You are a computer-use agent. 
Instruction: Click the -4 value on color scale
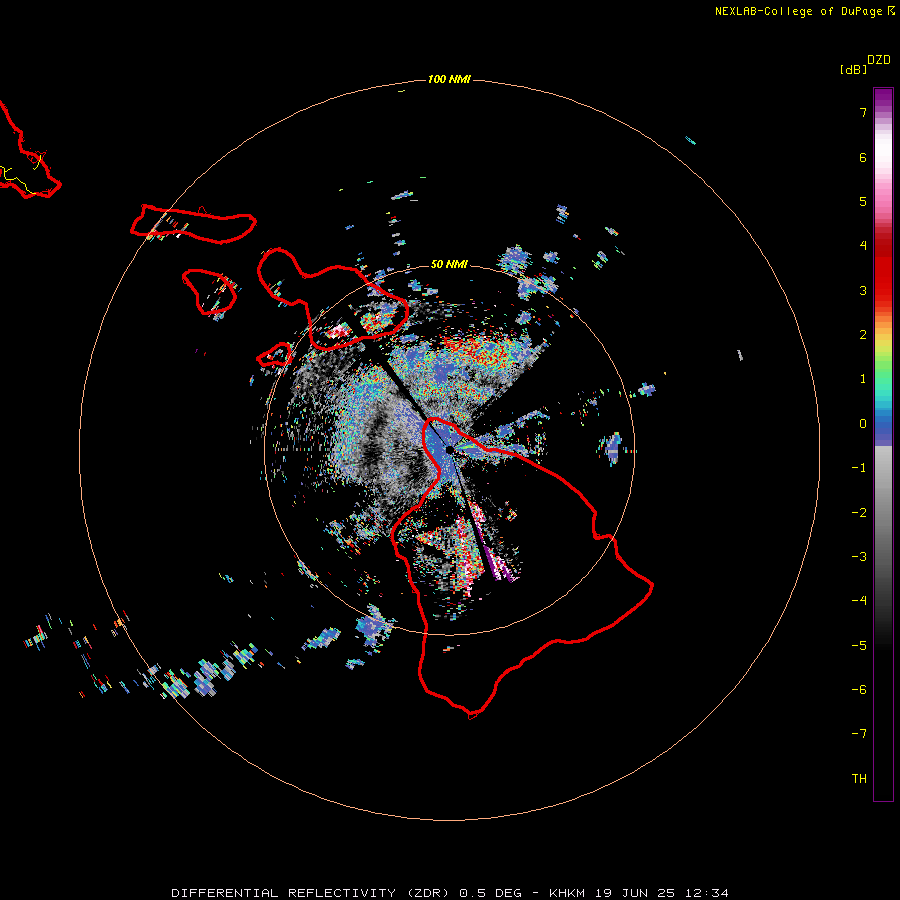tap(859, 600)
